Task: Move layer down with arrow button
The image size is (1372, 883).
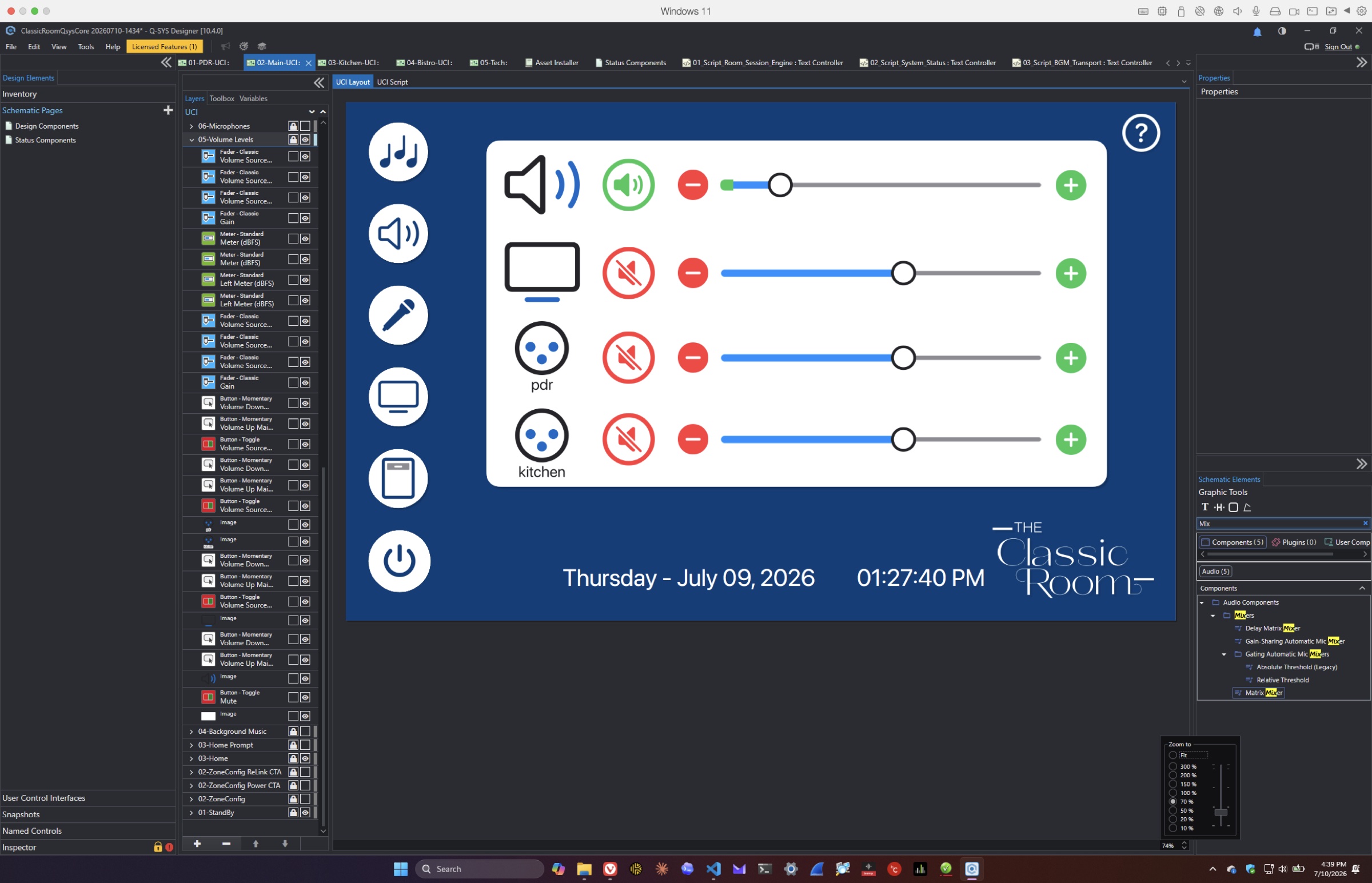Action: [x=285, y=844]
